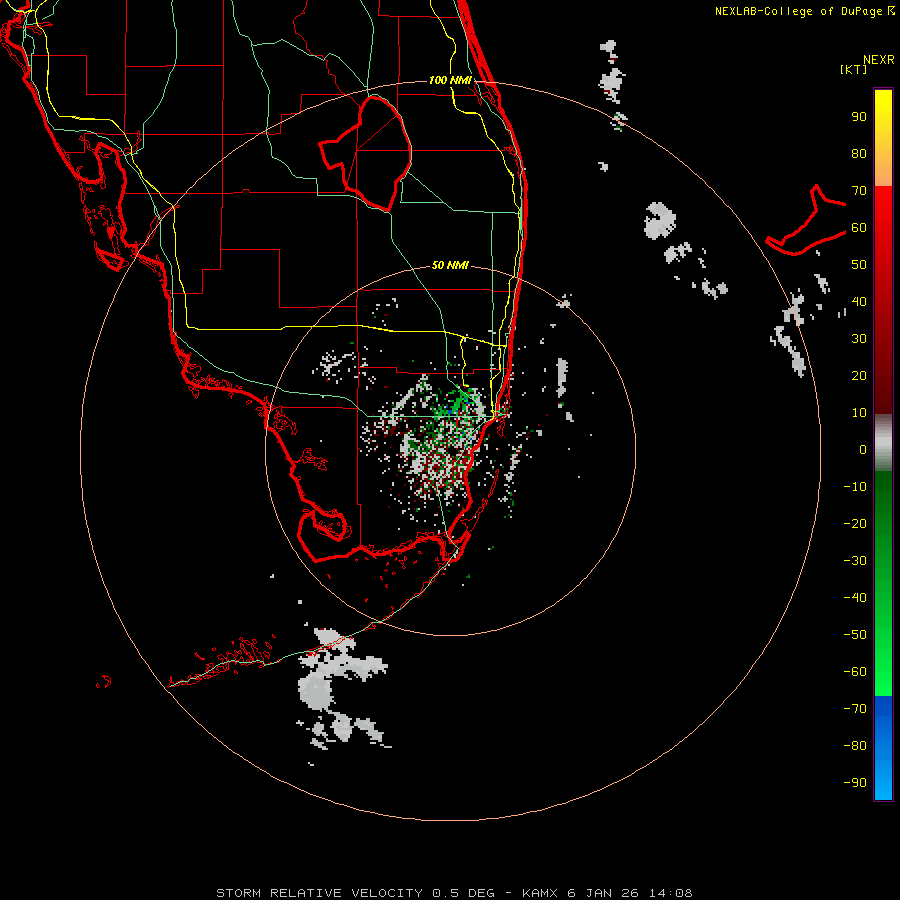Select the -70 value on velocity scale

coord(855,708)
